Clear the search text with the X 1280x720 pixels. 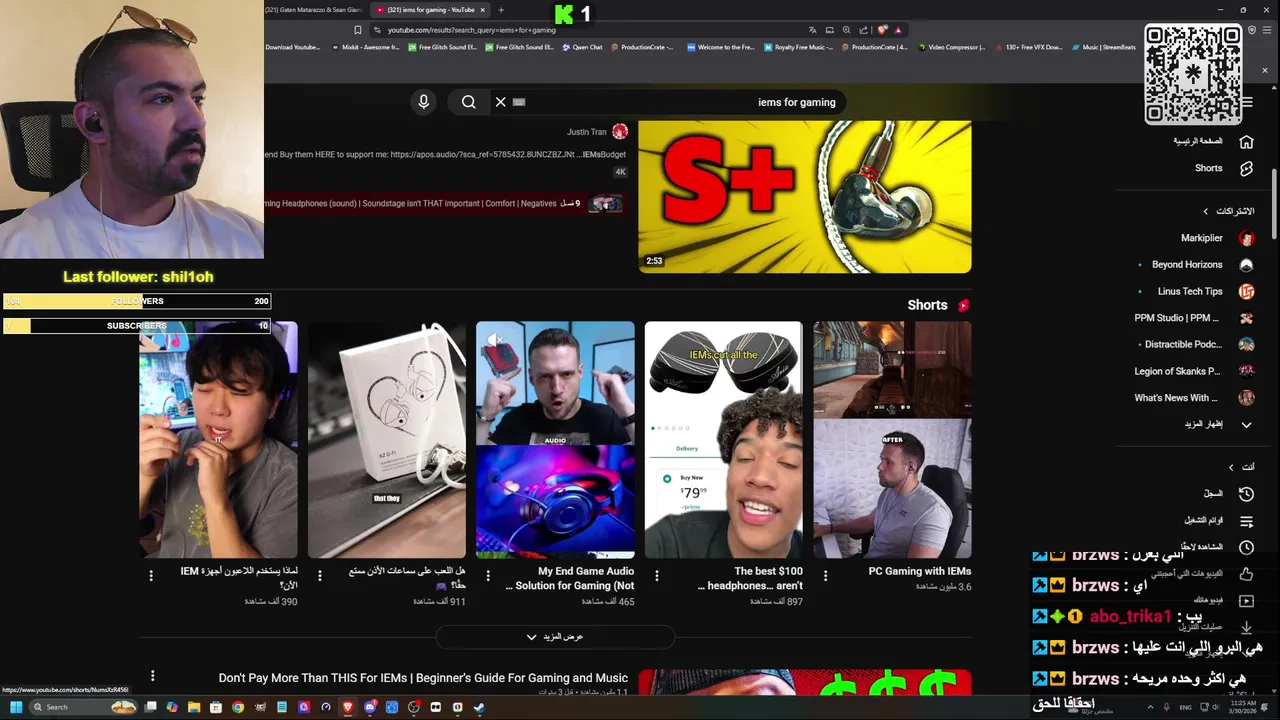pos(501,102)
